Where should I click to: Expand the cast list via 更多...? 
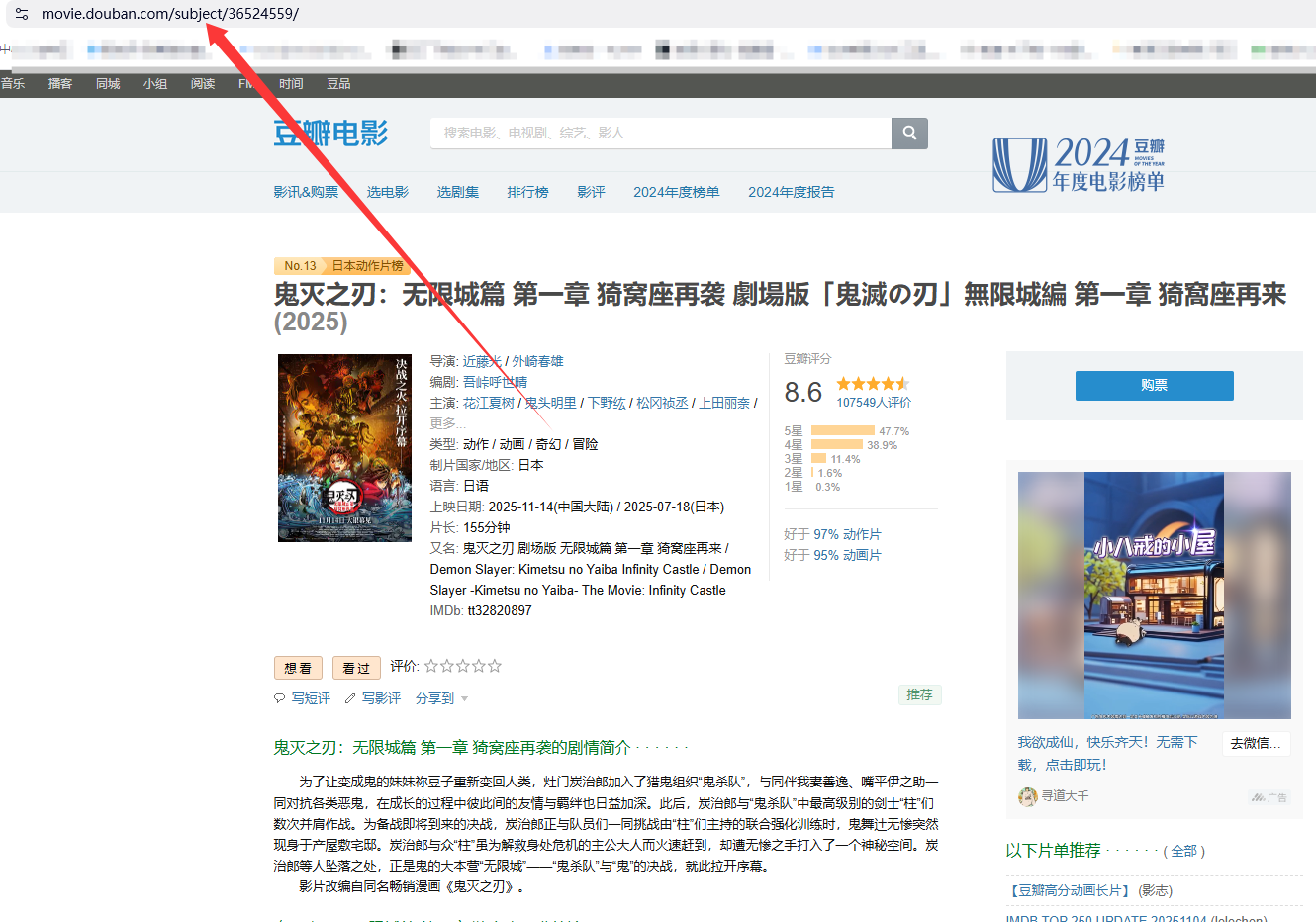click(x=447, y=423)
